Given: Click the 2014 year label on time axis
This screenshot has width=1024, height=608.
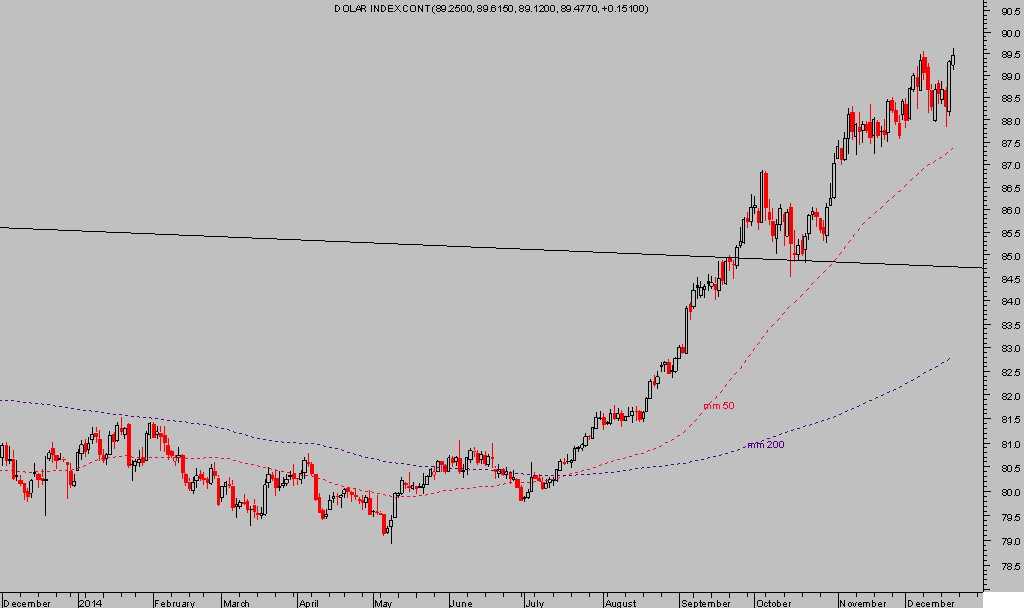Looking at the screenshot, I should coord(91,603).
